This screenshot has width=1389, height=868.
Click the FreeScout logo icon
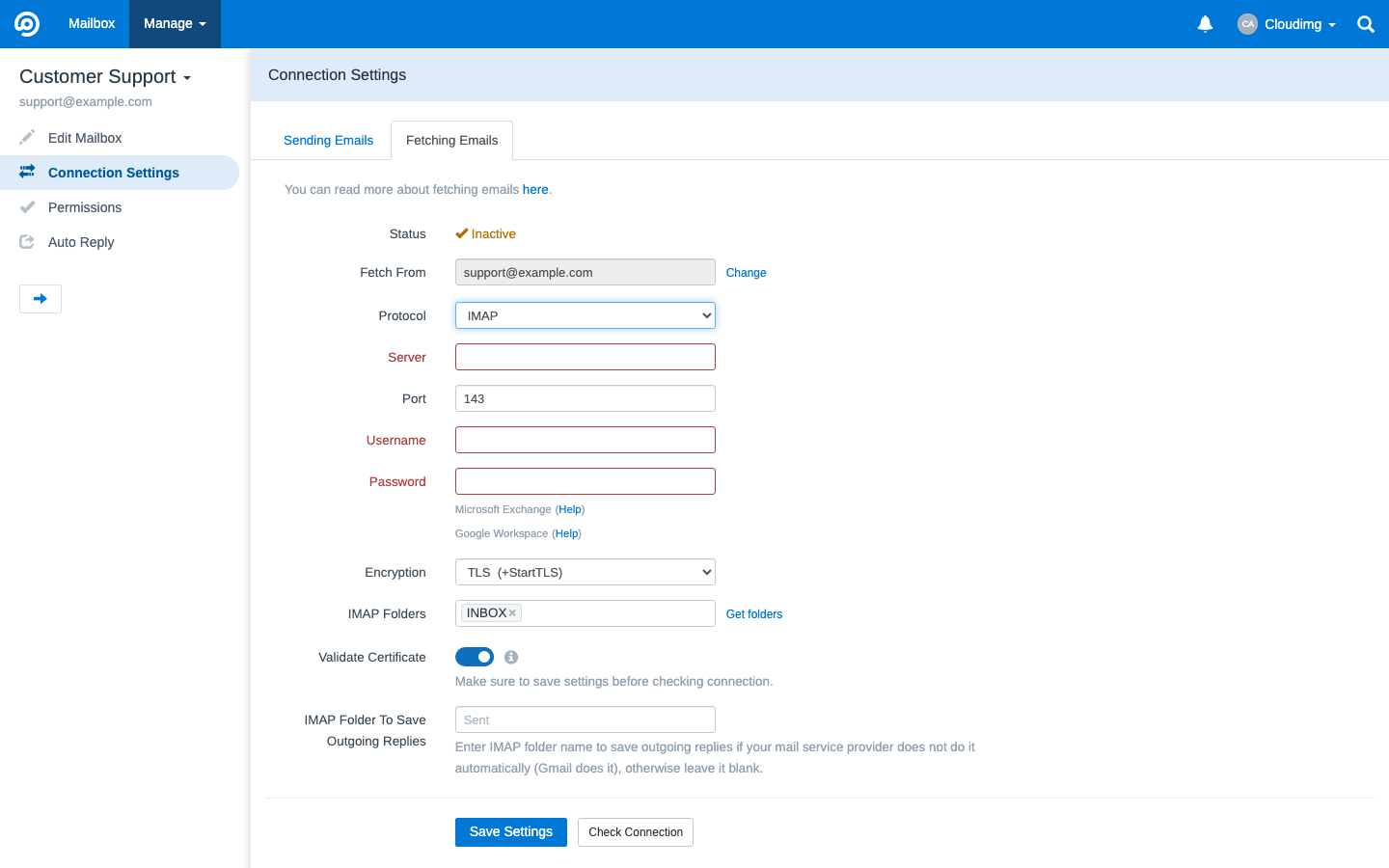pos(27,24)
